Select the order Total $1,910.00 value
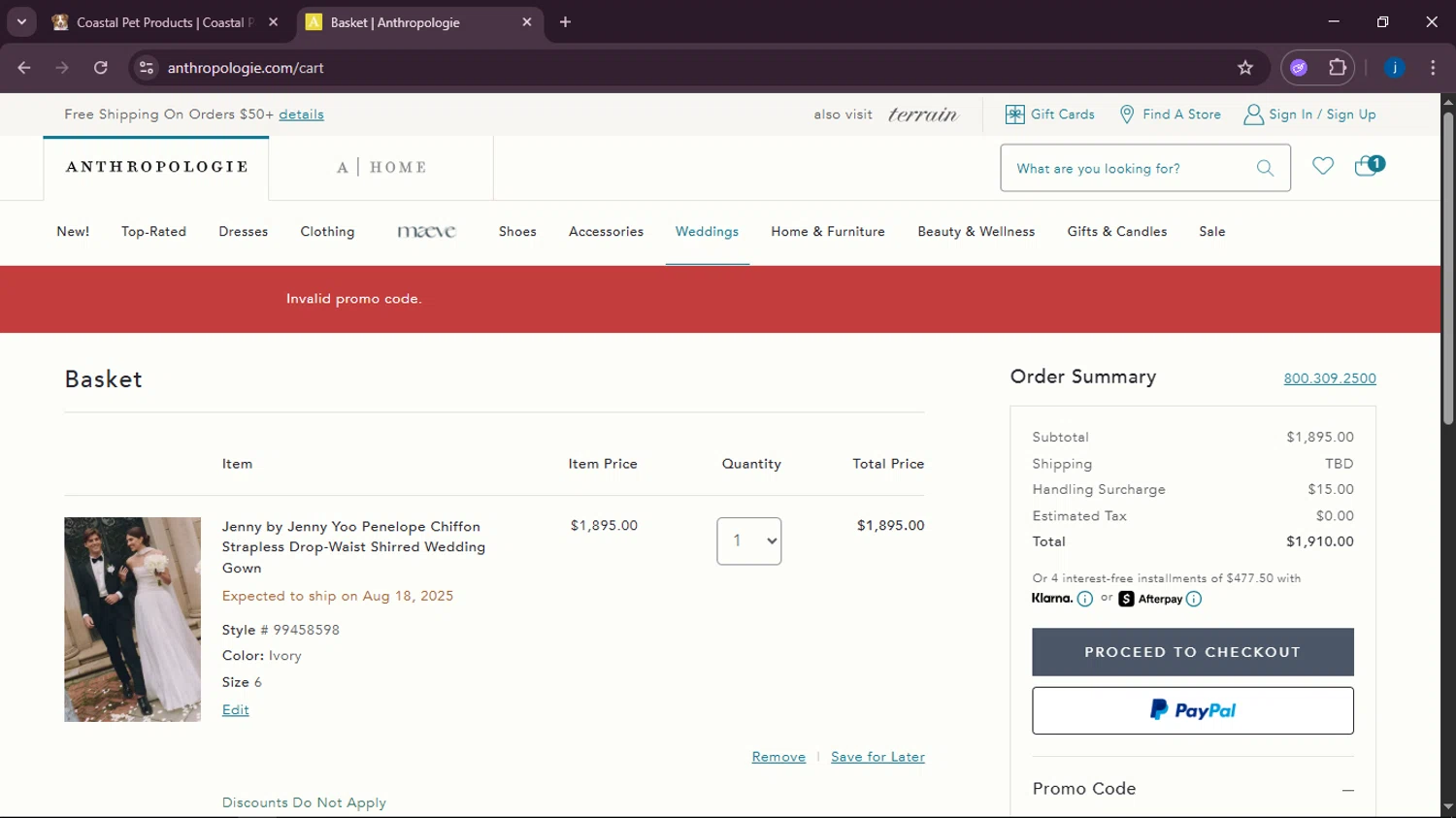 [1319, 541]
